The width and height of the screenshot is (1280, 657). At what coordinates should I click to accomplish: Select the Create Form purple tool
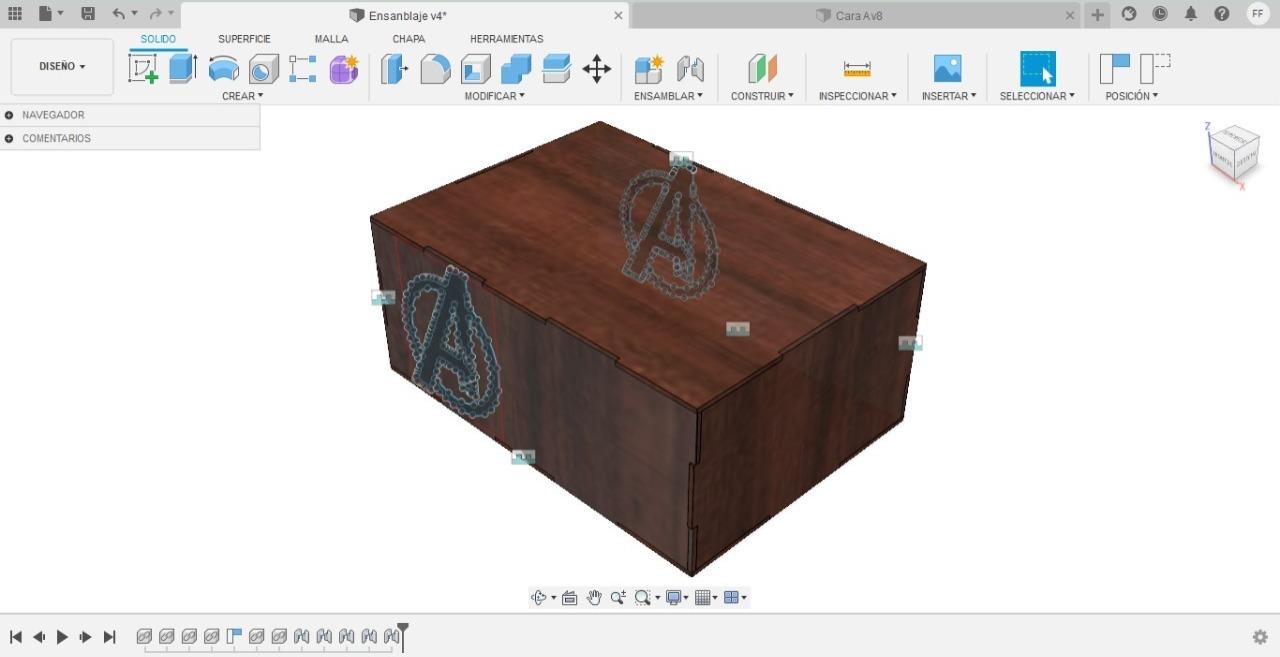click(343, 68)
